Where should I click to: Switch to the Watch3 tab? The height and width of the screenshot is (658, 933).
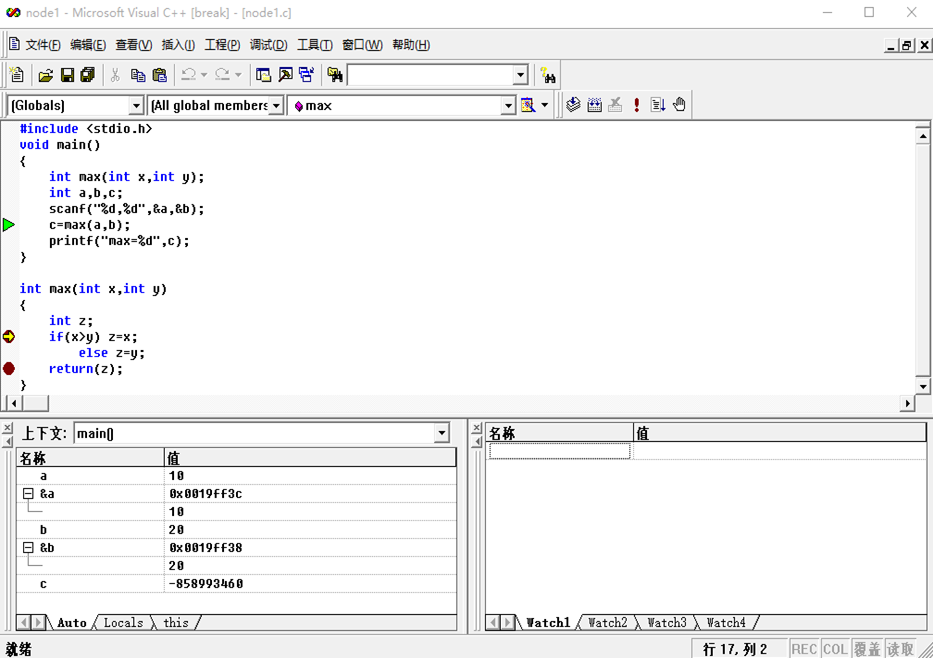pyautogui.click(x=667, y=623)
